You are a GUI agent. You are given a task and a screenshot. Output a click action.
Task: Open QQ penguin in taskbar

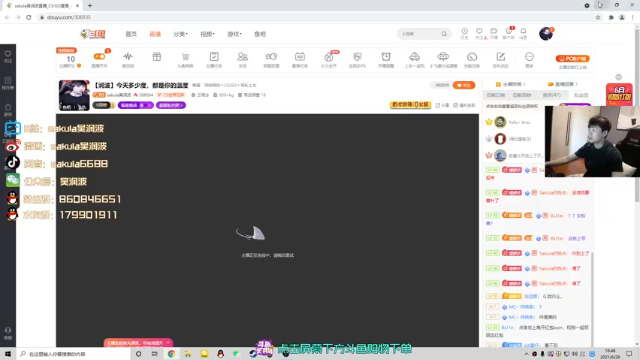(x=220, y=354)
